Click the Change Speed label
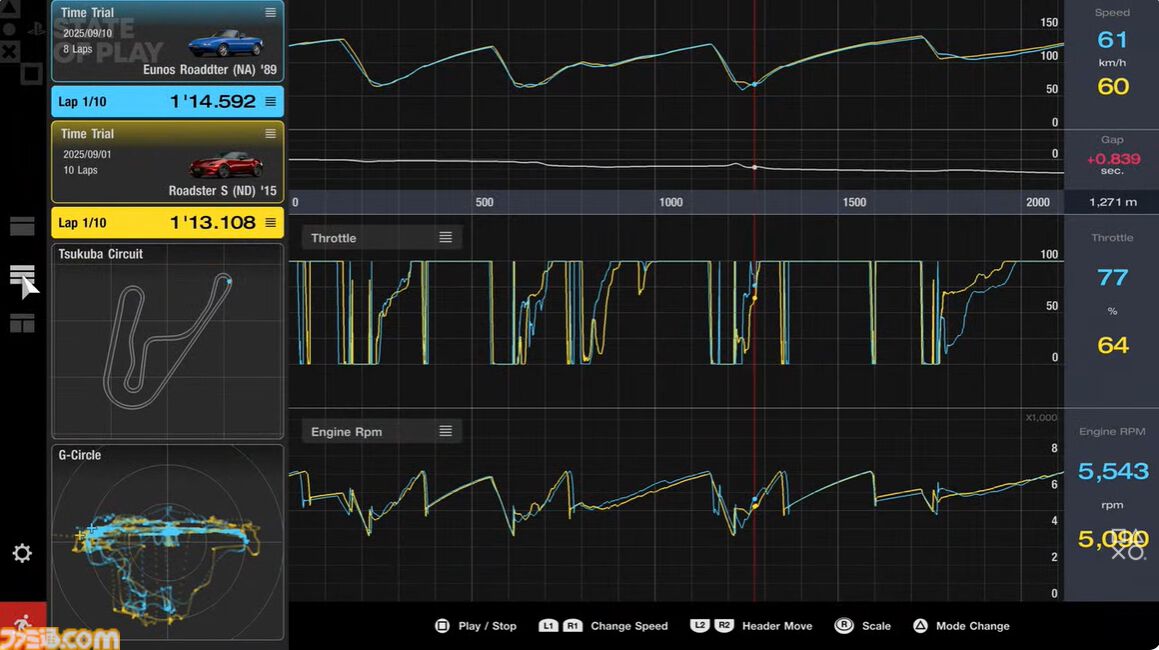This screenshot has height=650, width=1159. tap(629, 626)
